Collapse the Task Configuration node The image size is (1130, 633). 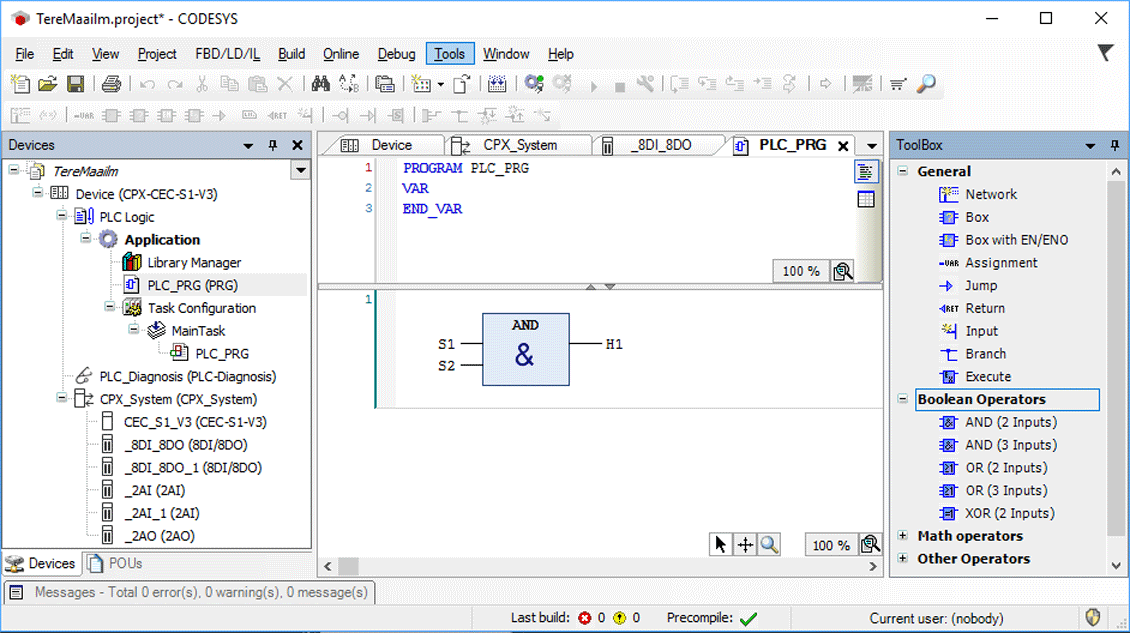click(x=110, y=306)
